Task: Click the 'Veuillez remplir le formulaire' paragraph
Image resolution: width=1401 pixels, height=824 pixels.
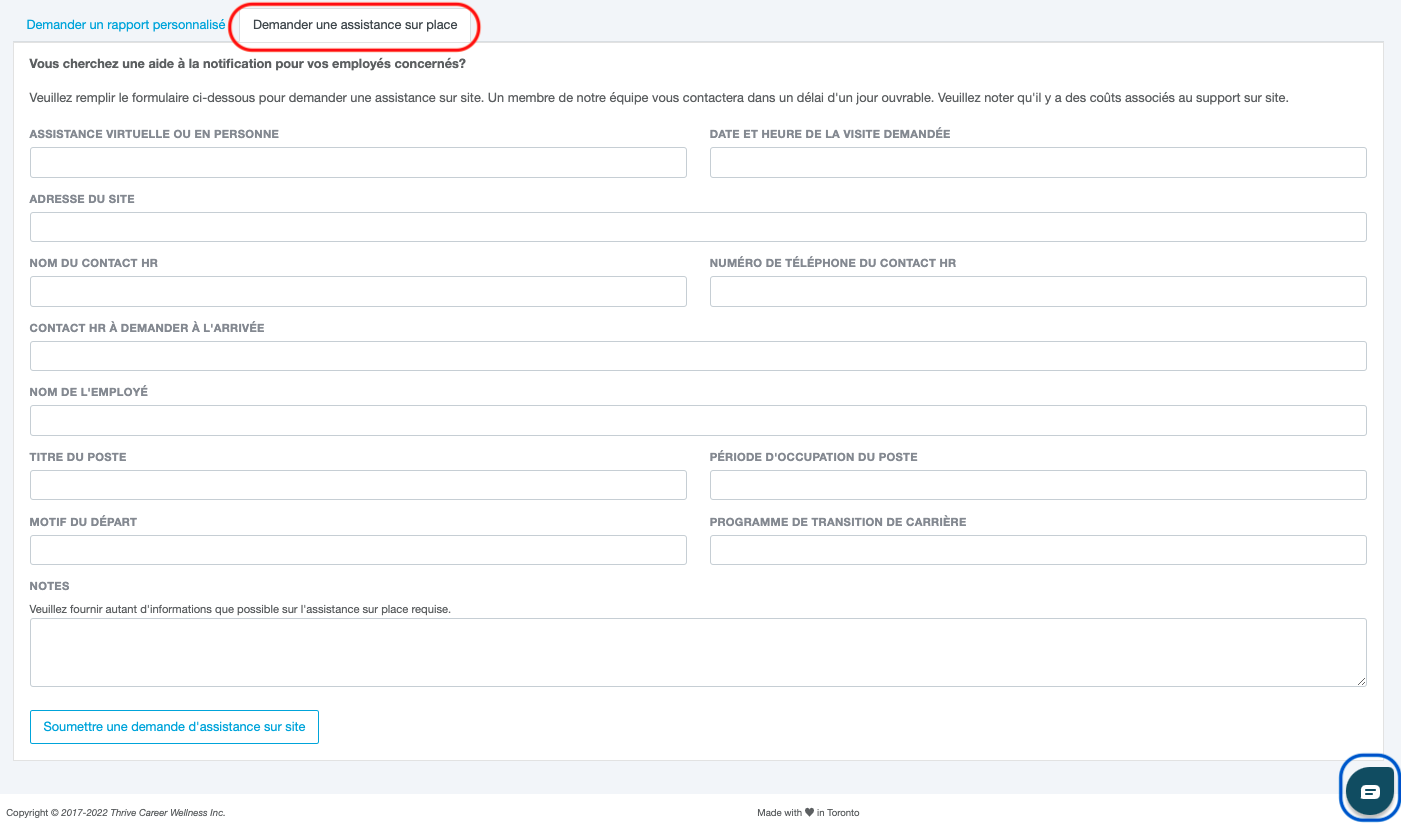Action: click(659, 98)
